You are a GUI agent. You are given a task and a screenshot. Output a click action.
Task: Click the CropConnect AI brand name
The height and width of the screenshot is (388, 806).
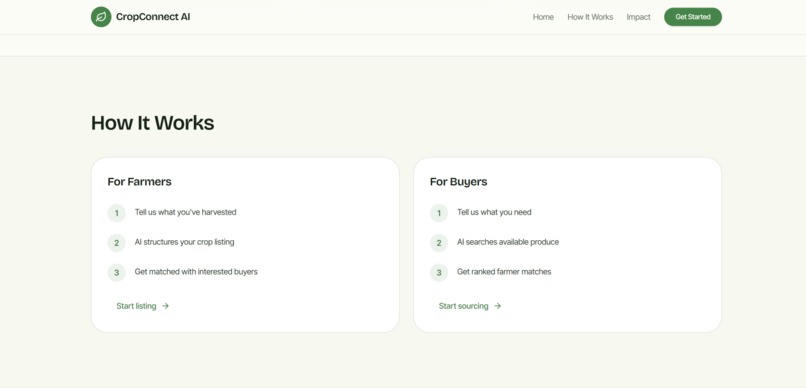(153, 17)
